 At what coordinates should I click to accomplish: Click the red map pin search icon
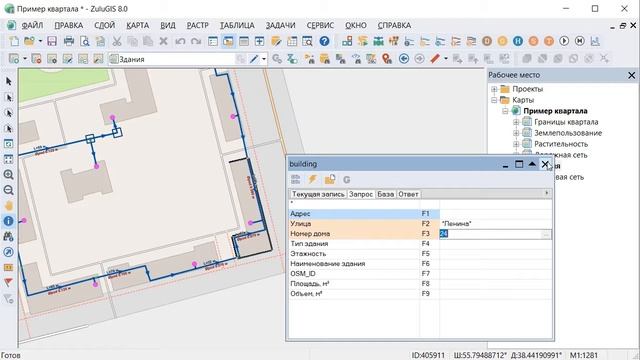click(x=387, y=59)
